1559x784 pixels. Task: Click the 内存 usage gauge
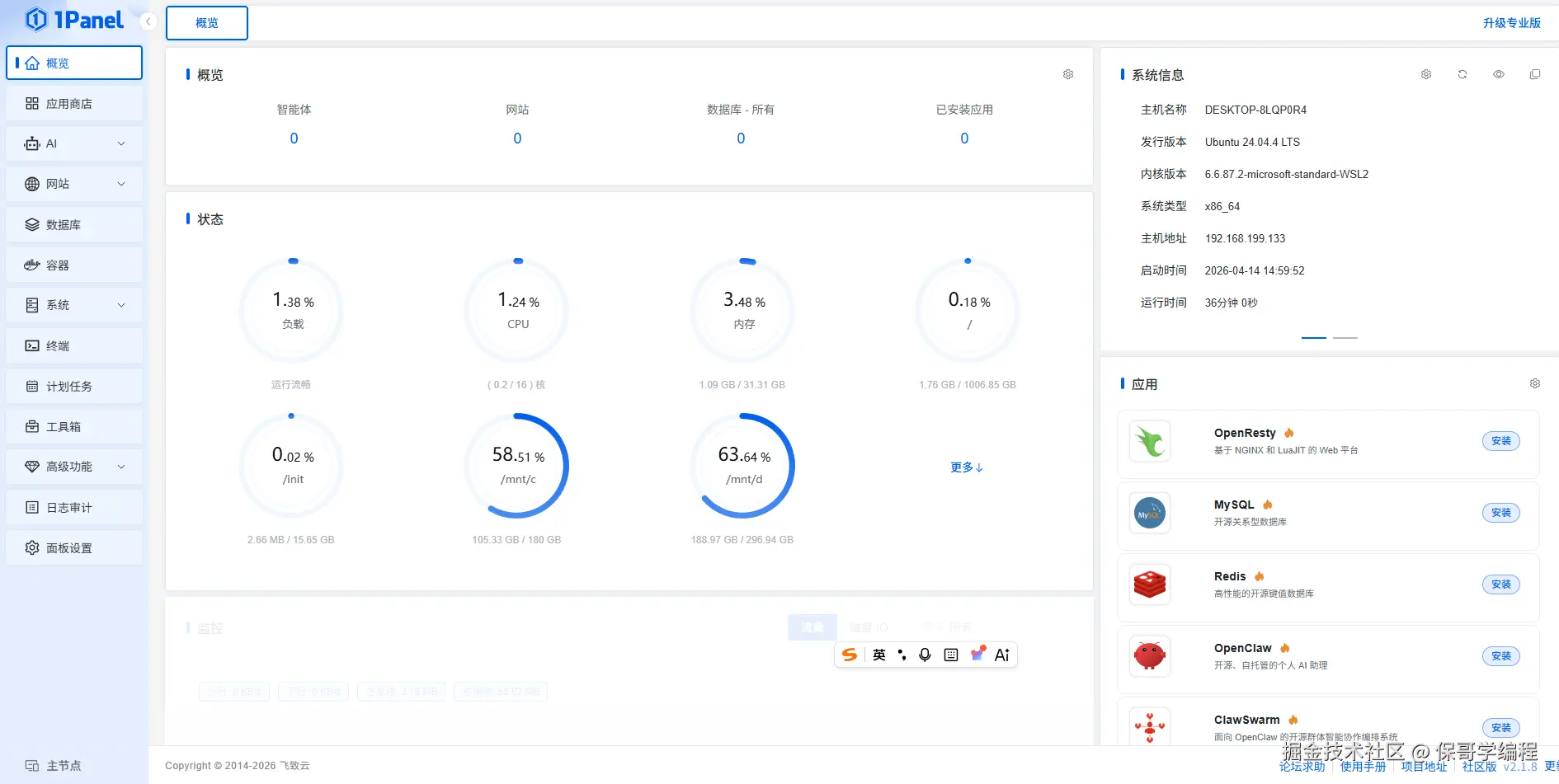[743, 311]
